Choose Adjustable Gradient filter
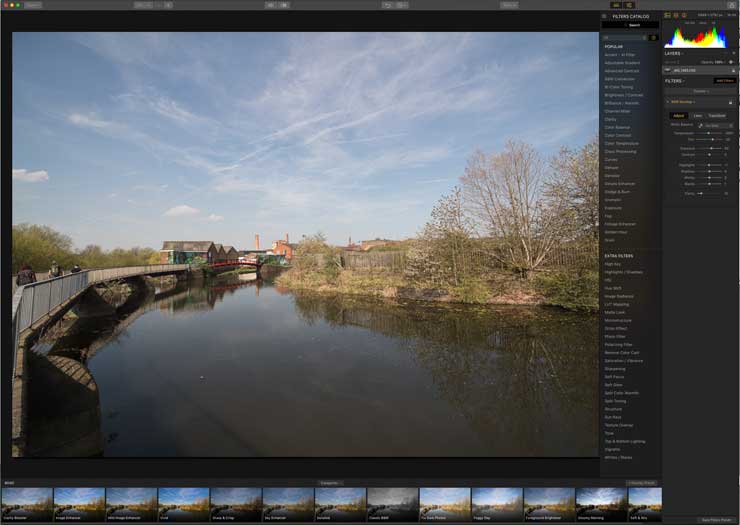Image resolution: width=740 pixels, height=525 pixels. coord(622,63)
